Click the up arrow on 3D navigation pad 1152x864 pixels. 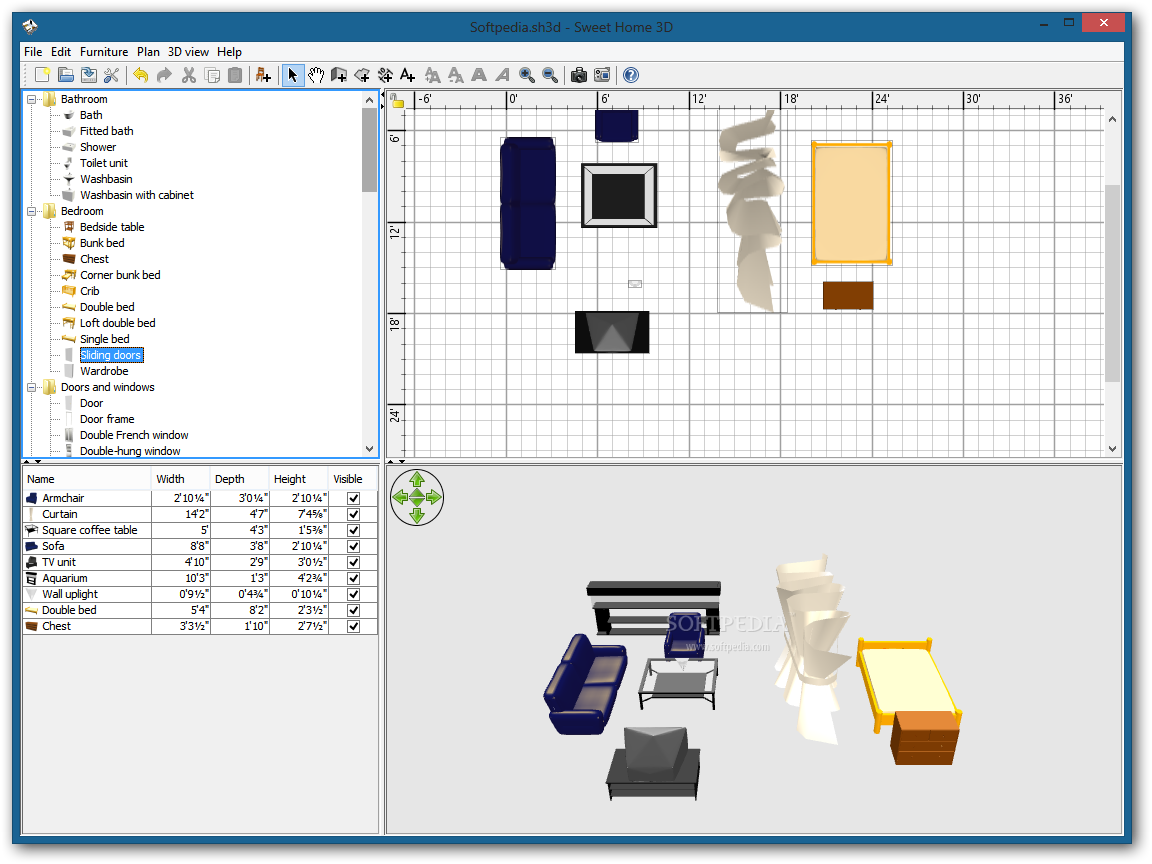click(417, 479)
